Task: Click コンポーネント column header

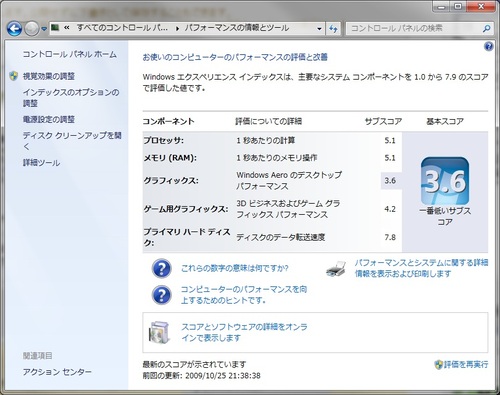Action: pyautogui.click(x=169, y=121)
